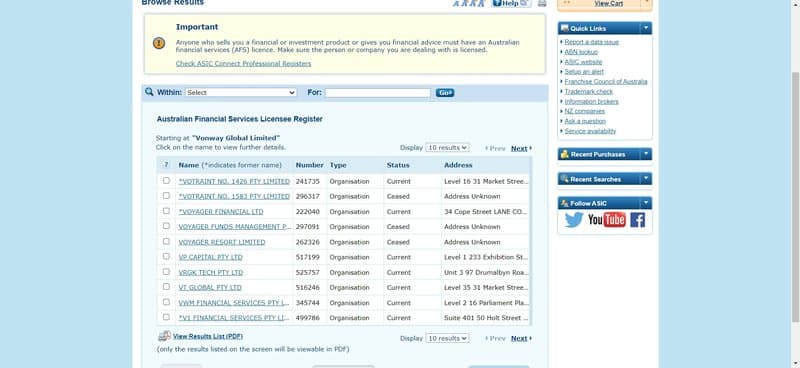Click the Recent Searches panel icon

564,179
